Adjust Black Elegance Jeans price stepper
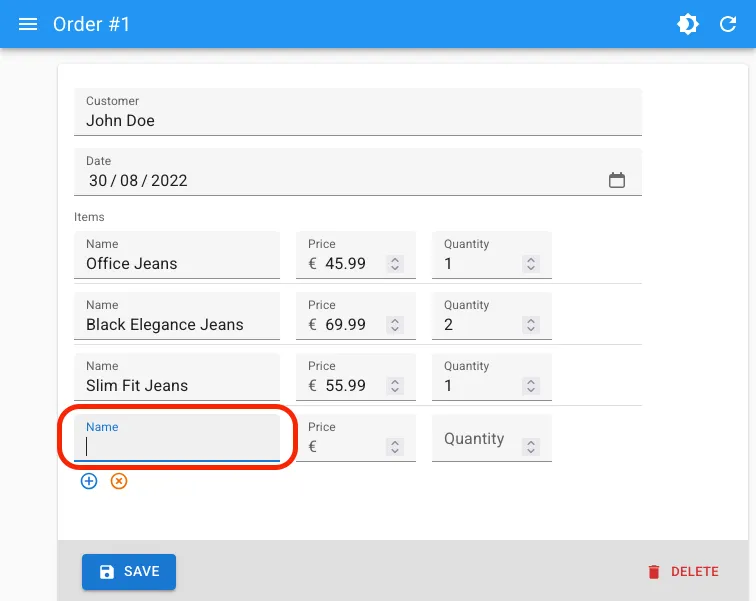Viewport: 756px width, 601px height. coord(395,325)
